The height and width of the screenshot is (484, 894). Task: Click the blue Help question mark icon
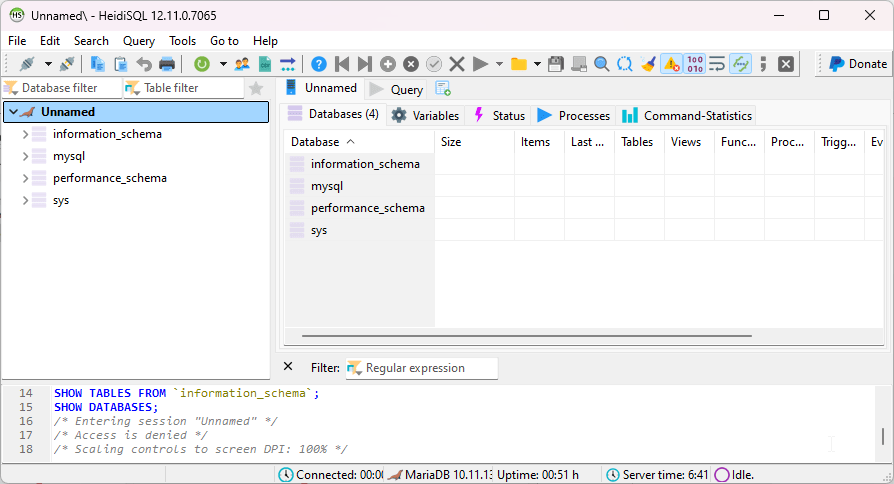pos(319,64)
